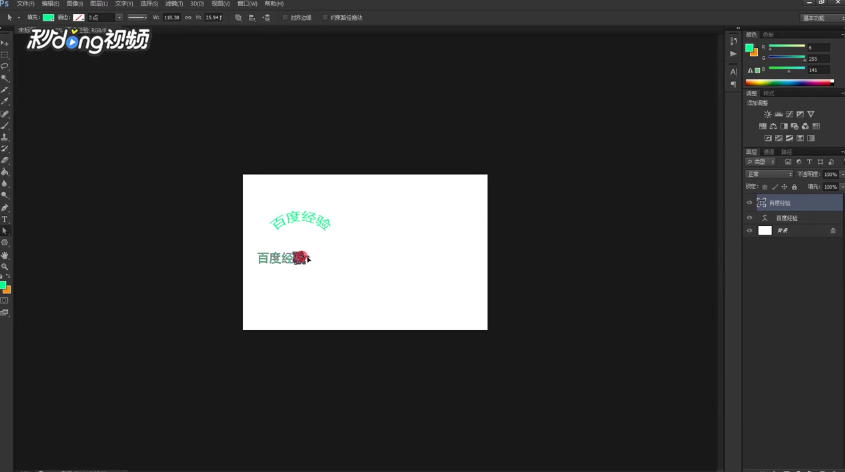Select the Zoom tool
The width and height of the screenshot is (845, 472).
pyautogui.click(x=5, y=267)
